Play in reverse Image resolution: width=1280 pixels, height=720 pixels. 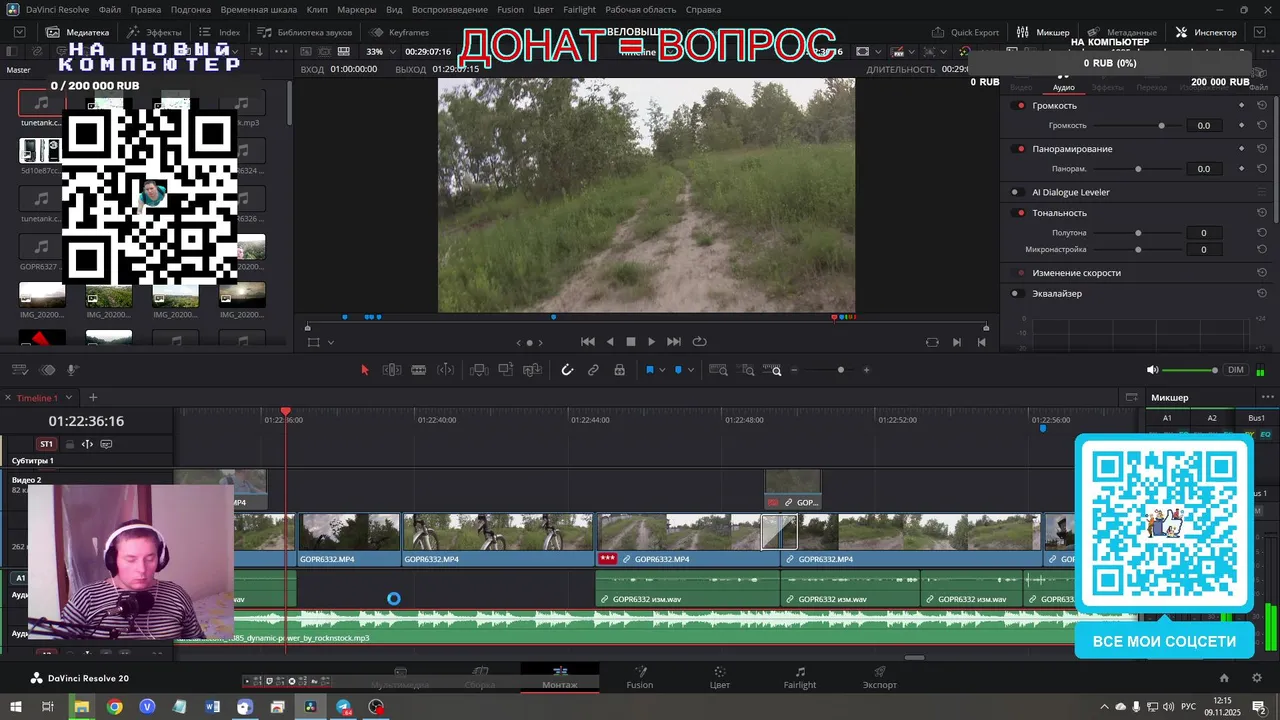tap(610, 342)
